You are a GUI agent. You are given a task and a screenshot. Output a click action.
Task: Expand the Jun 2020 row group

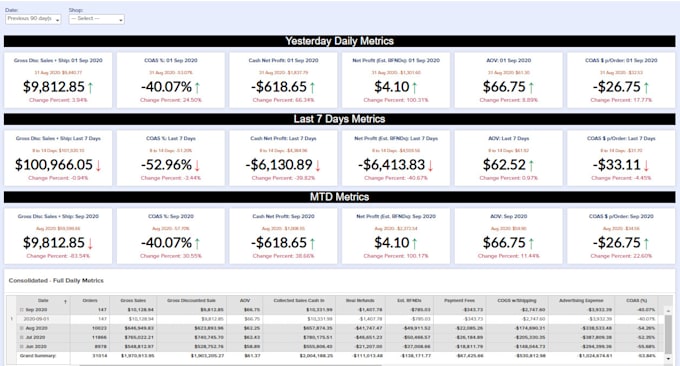pyautogui.click(x=21, y=346)
